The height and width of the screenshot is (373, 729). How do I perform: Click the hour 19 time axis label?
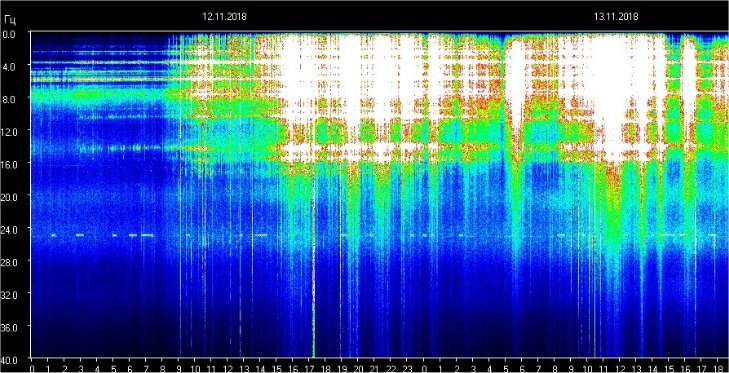click(x=341, y=368)
